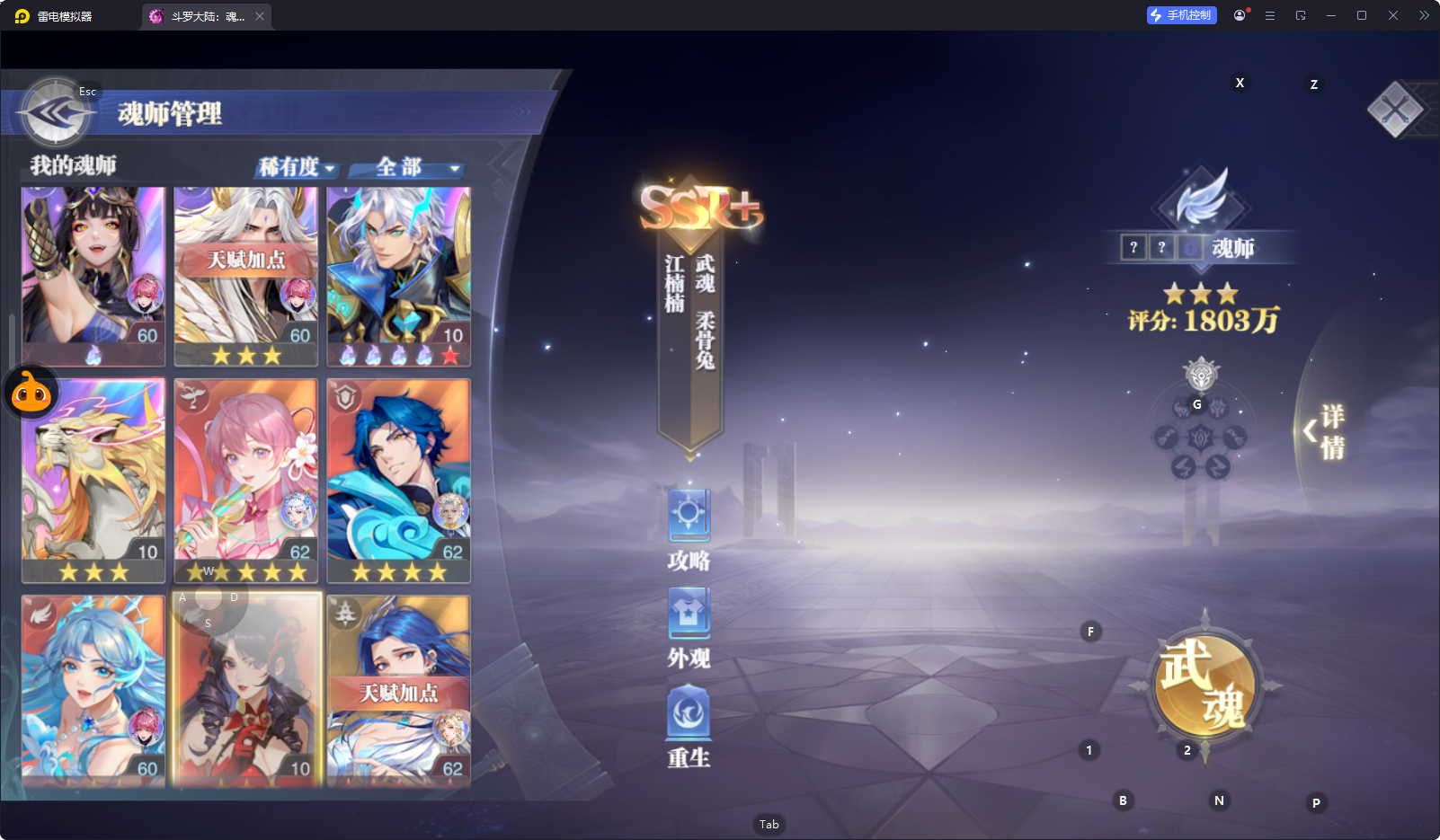Click the three-star rating above 评分
Viewport: 1440px width, 840px height.
pos(1201,293)
